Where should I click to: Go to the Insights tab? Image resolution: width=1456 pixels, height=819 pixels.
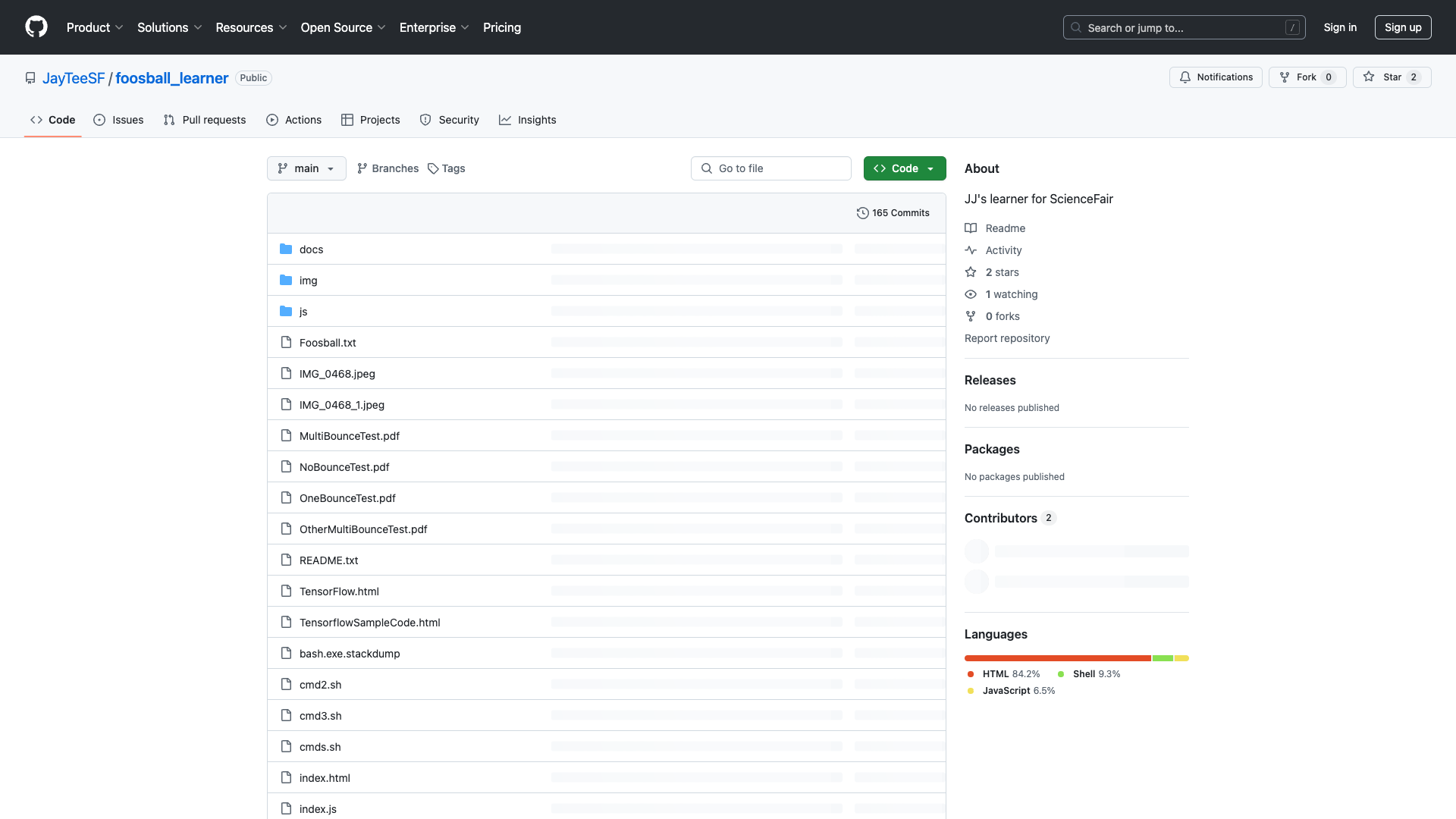pyautogui.click(x=528, y=120)
